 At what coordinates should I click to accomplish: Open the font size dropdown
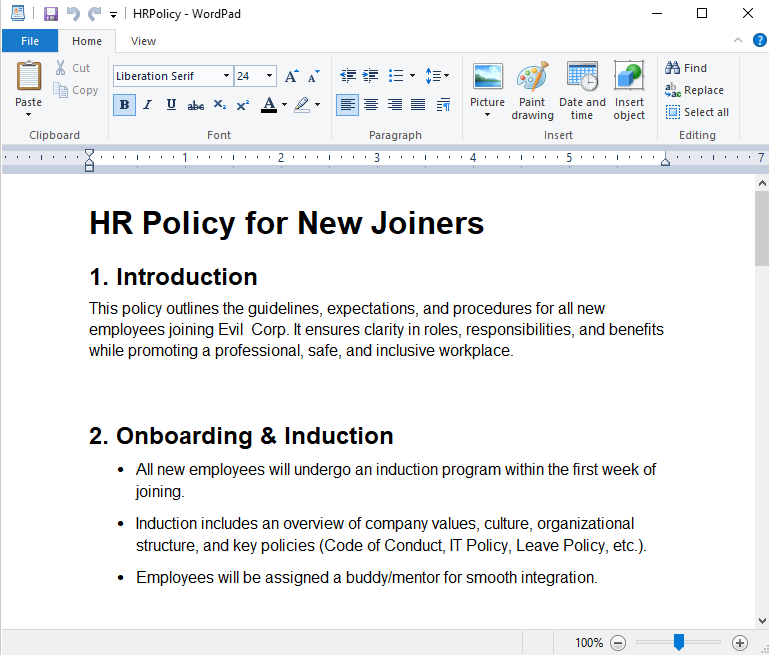269,76
